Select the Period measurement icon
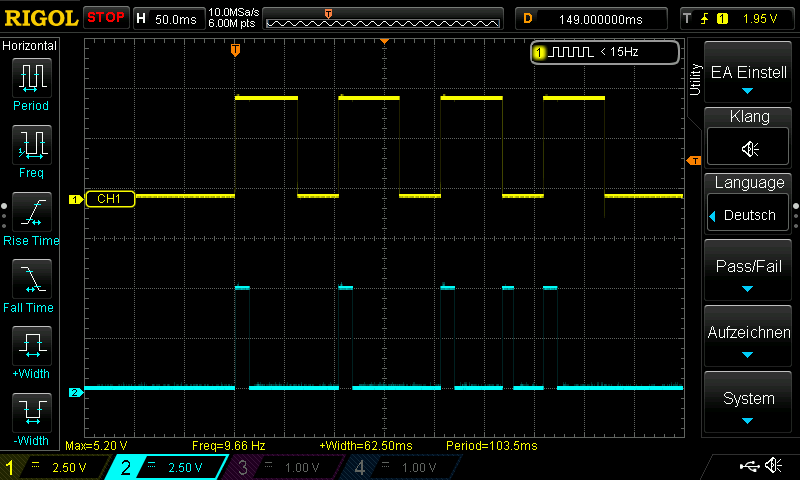This screenshot has width=800, height=480. (x=31, y=77)
